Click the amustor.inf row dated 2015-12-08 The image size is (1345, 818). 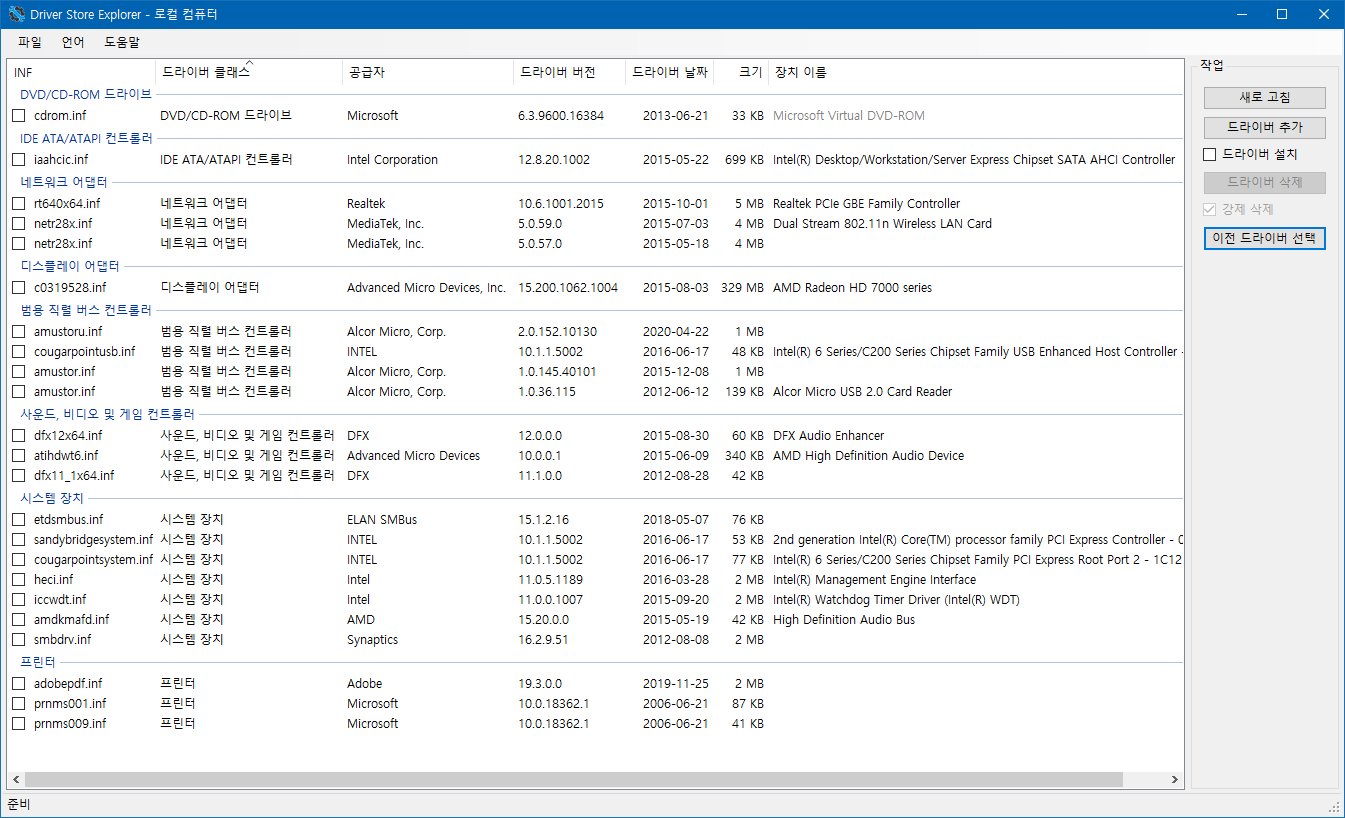(x=596, y=372)
